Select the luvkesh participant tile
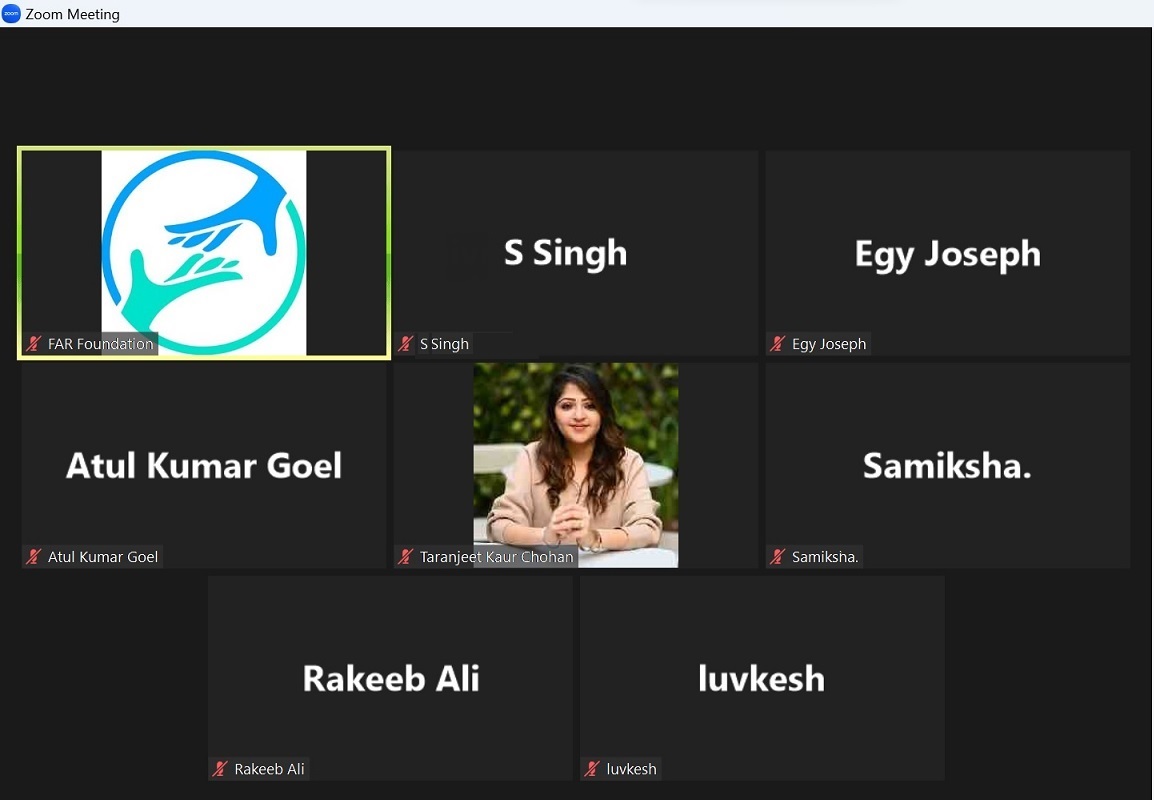 pyautogui.click(x=762, y=678)
